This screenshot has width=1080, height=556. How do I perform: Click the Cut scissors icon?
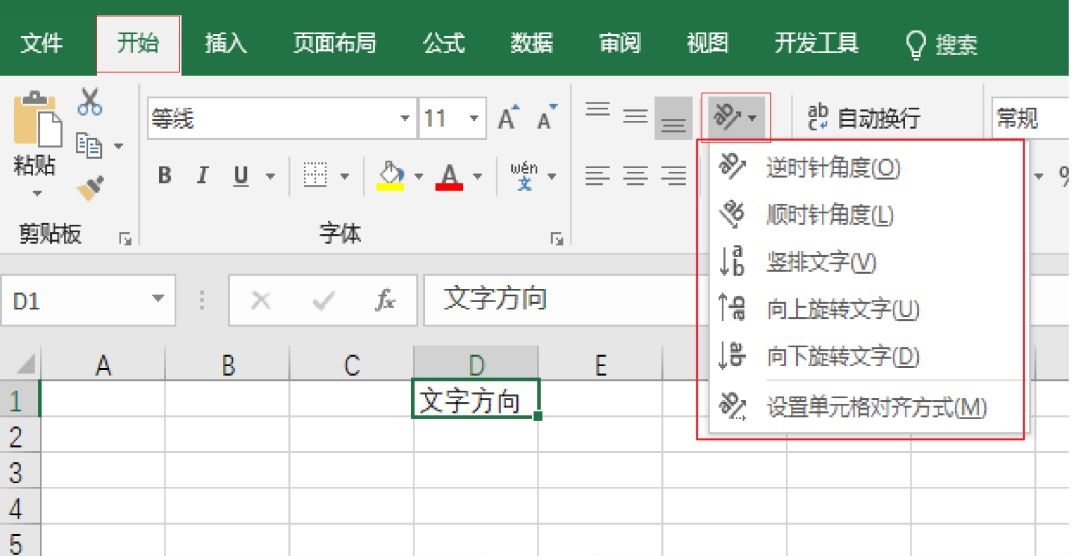pyautogui.click(x=90, y=102)
